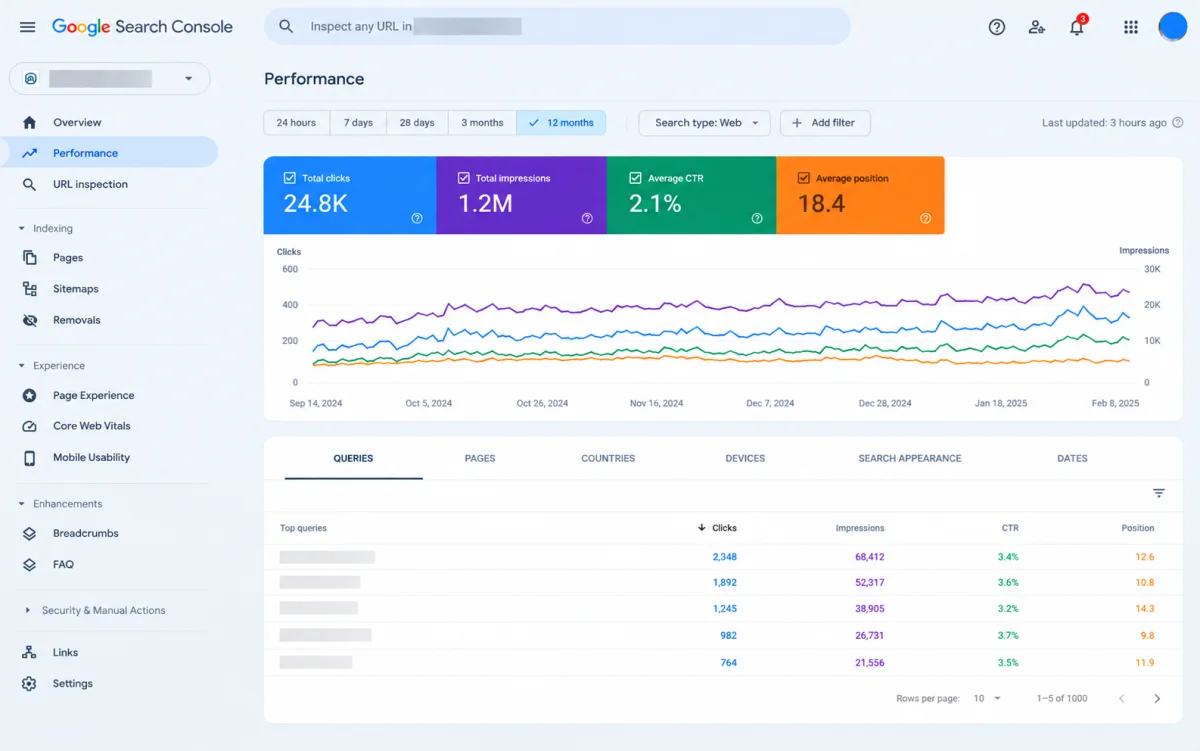Viewport: 1200px width, 751px height.
Task: Uncheck the Average CTR checkbox
Action: click(x=635, y=178)
